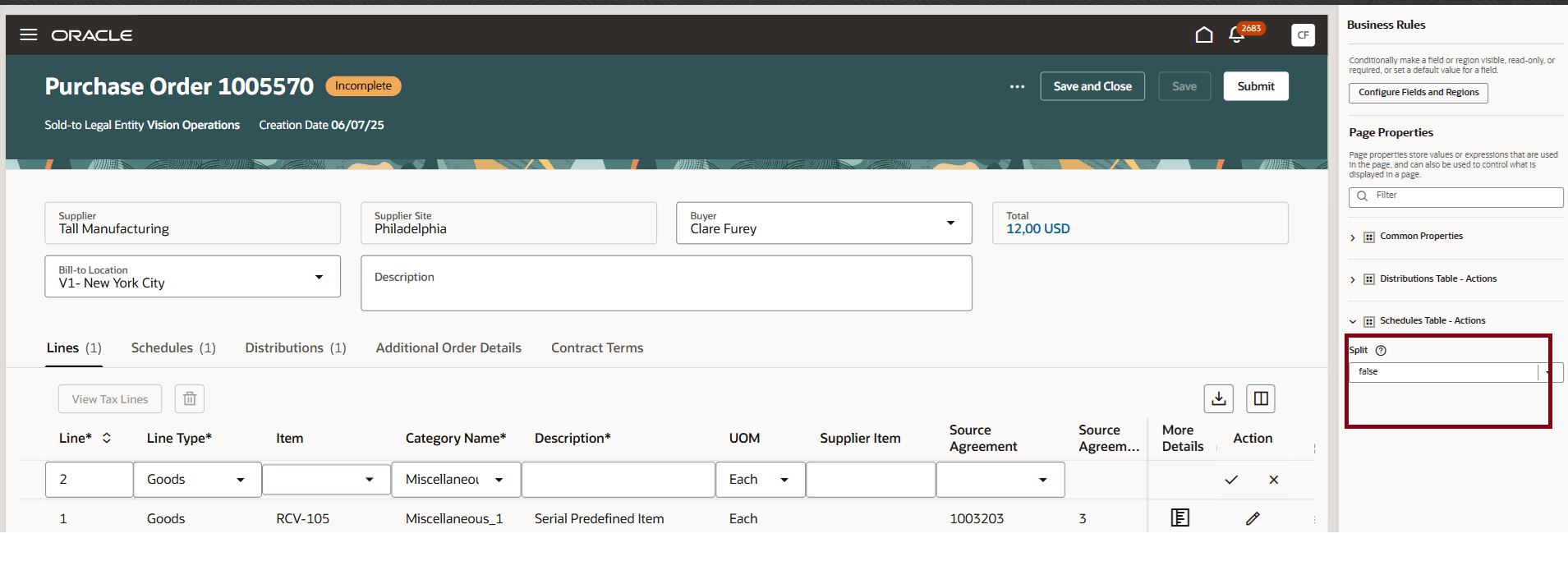1568x575 pixels.
Task: Click the ORACLE logo
Action: click(x=92, y=35)
